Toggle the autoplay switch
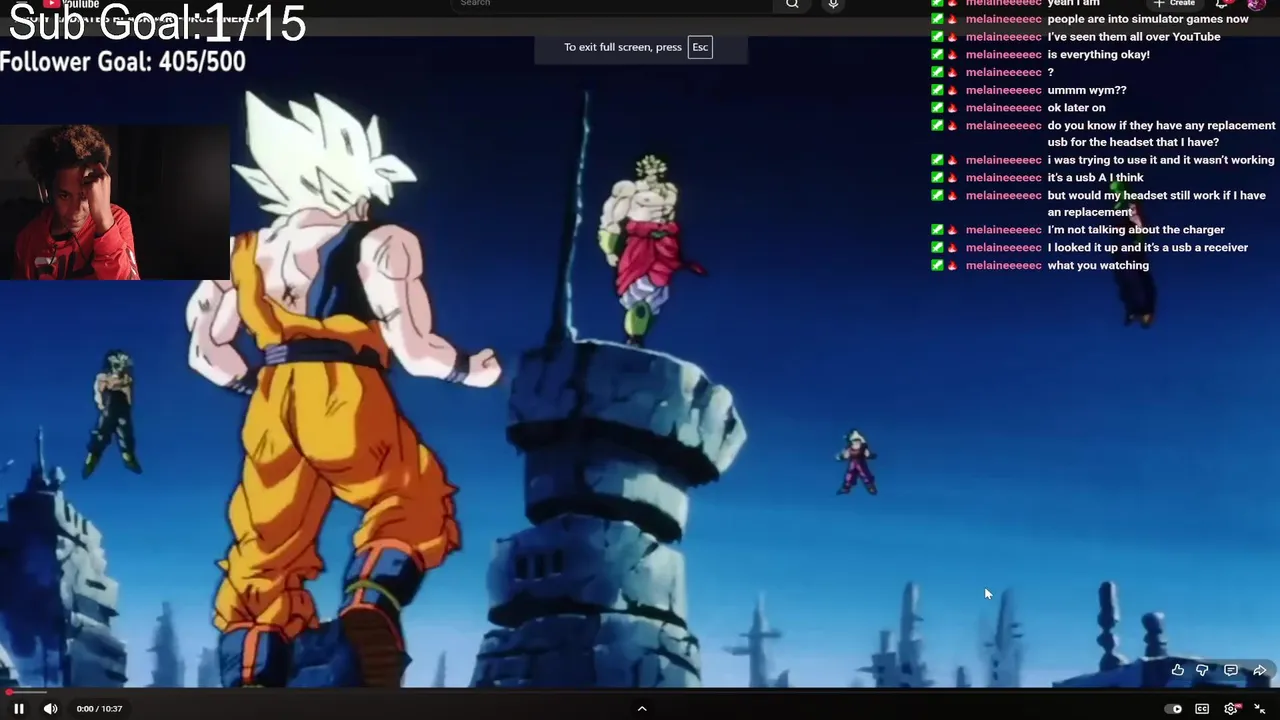Viewport: 1280px width, 720px height. (1173, 709)
